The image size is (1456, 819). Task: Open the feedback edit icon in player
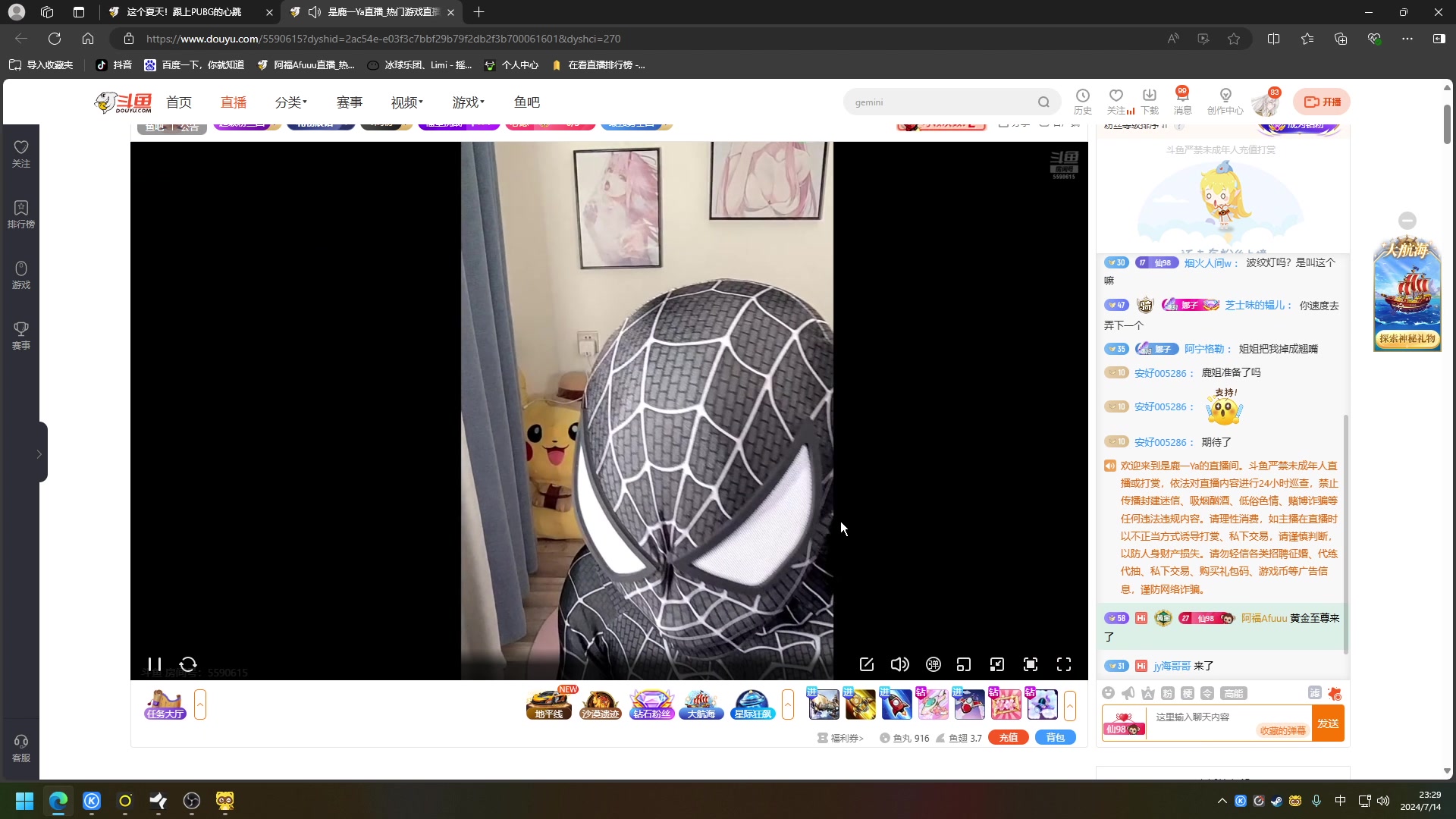point(867,664)
